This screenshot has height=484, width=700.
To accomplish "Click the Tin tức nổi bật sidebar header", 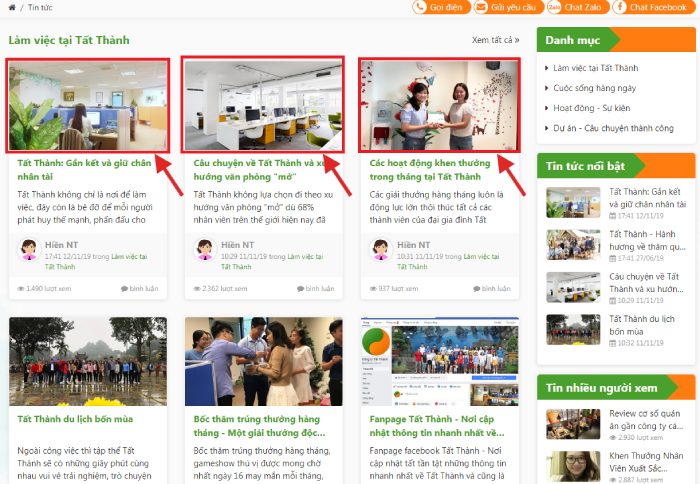I will [616, 166].
